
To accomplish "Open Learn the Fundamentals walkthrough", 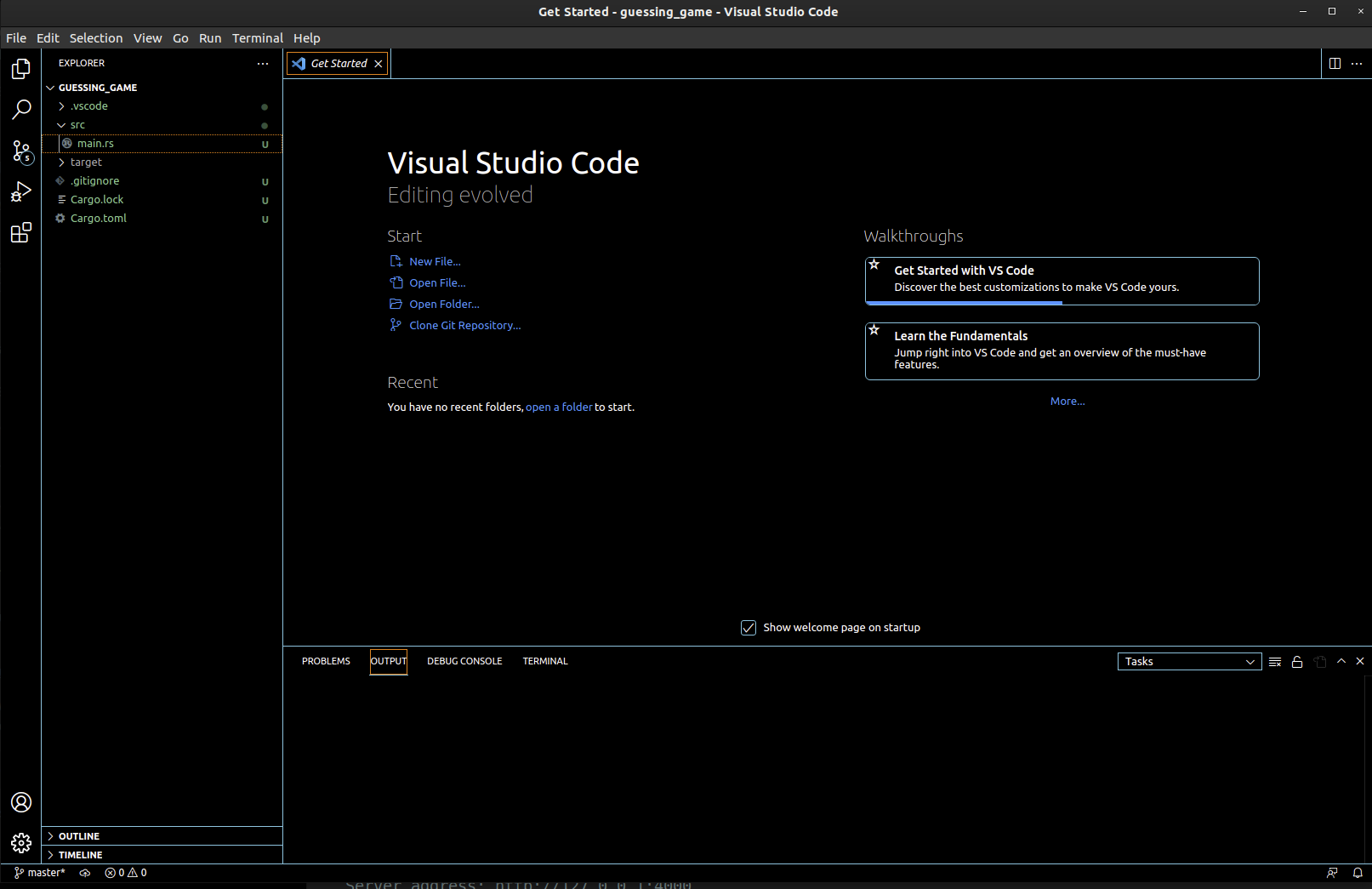I will coord(1062,350).
